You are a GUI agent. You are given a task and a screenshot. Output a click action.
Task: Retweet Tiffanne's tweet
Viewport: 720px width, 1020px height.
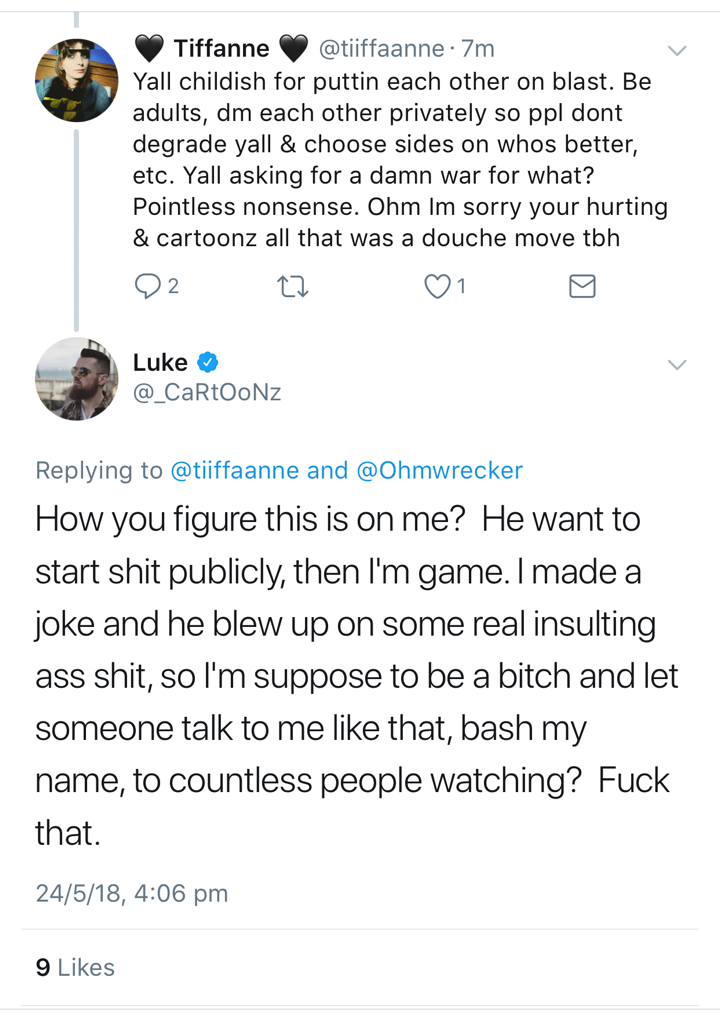pos(292,286)
